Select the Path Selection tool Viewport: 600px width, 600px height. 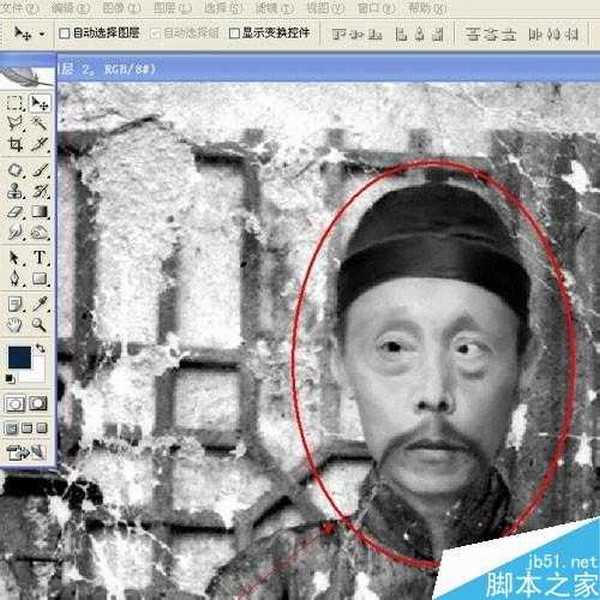(x=15, y=258)
